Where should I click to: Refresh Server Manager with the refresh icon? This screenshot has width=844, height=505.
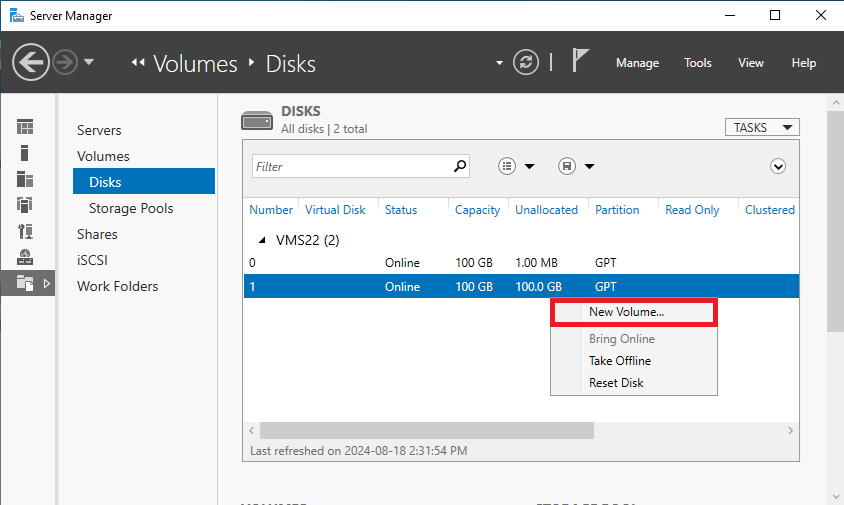pos(525,62)
